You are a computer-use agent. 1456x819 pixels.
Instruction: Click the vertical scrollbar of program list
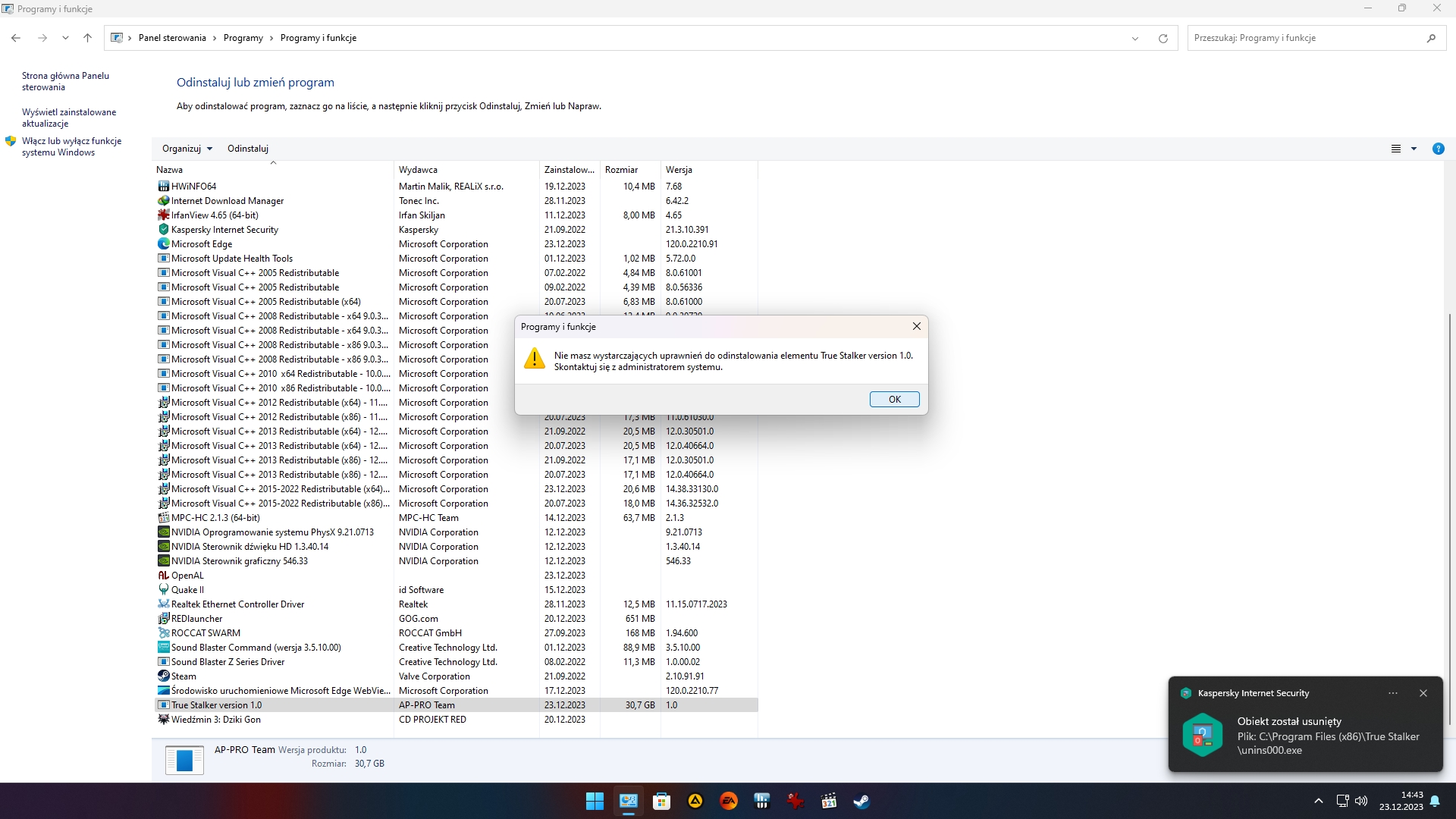[x=1449, y=519]
